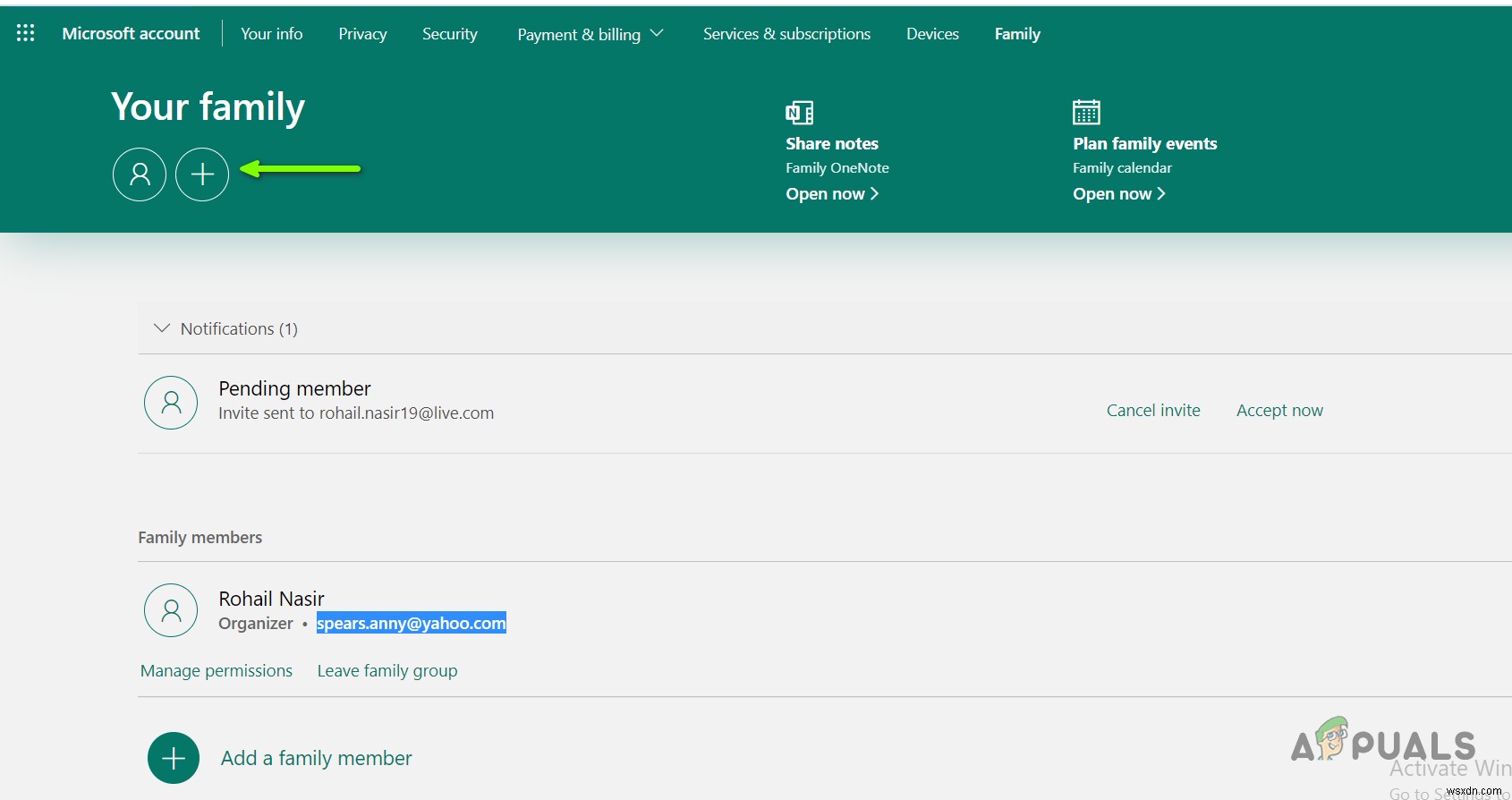Viewport: 1512px width, 800px height.
Task: Click the Pending member title
Action: (x=294, y=388)
